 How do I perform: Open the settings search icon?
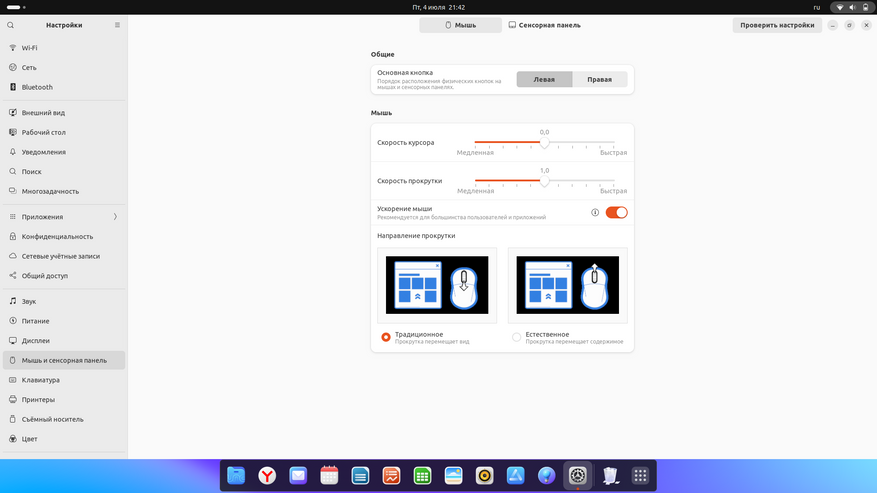(11, 25)
